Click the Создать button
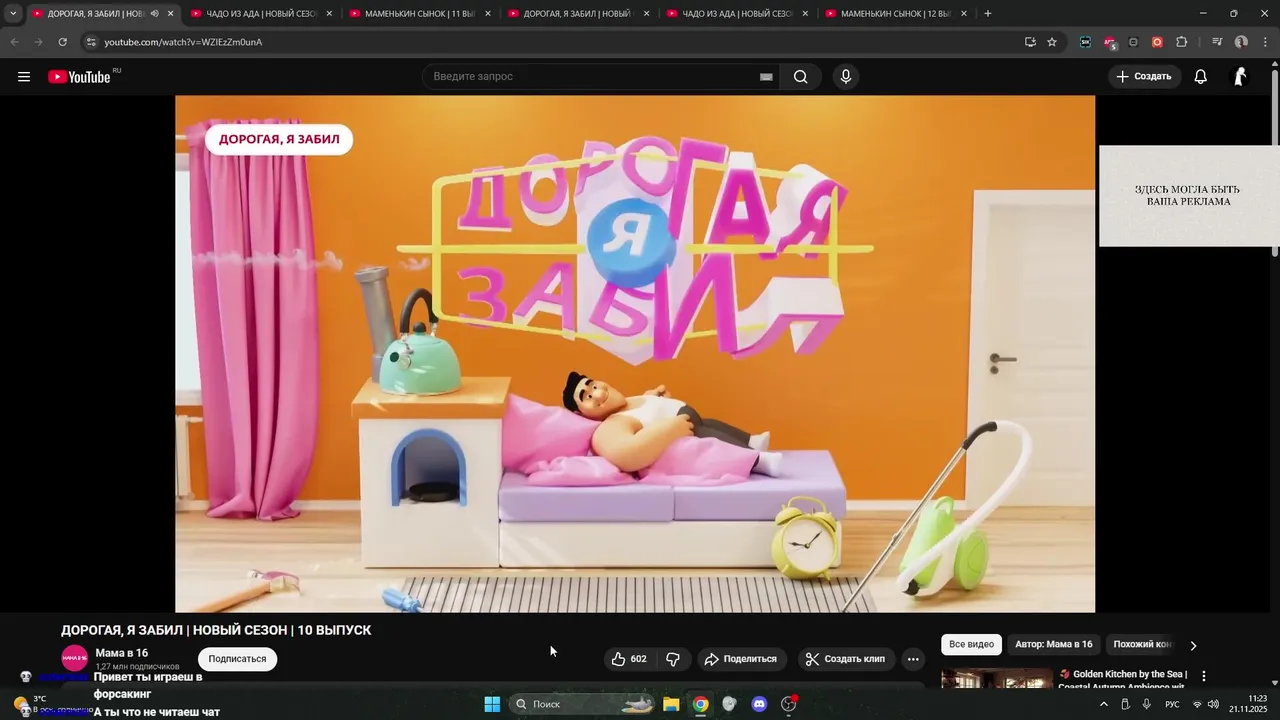This screenshot has width=1280, height=720. pyautogui.click(x=1144, y=77)
